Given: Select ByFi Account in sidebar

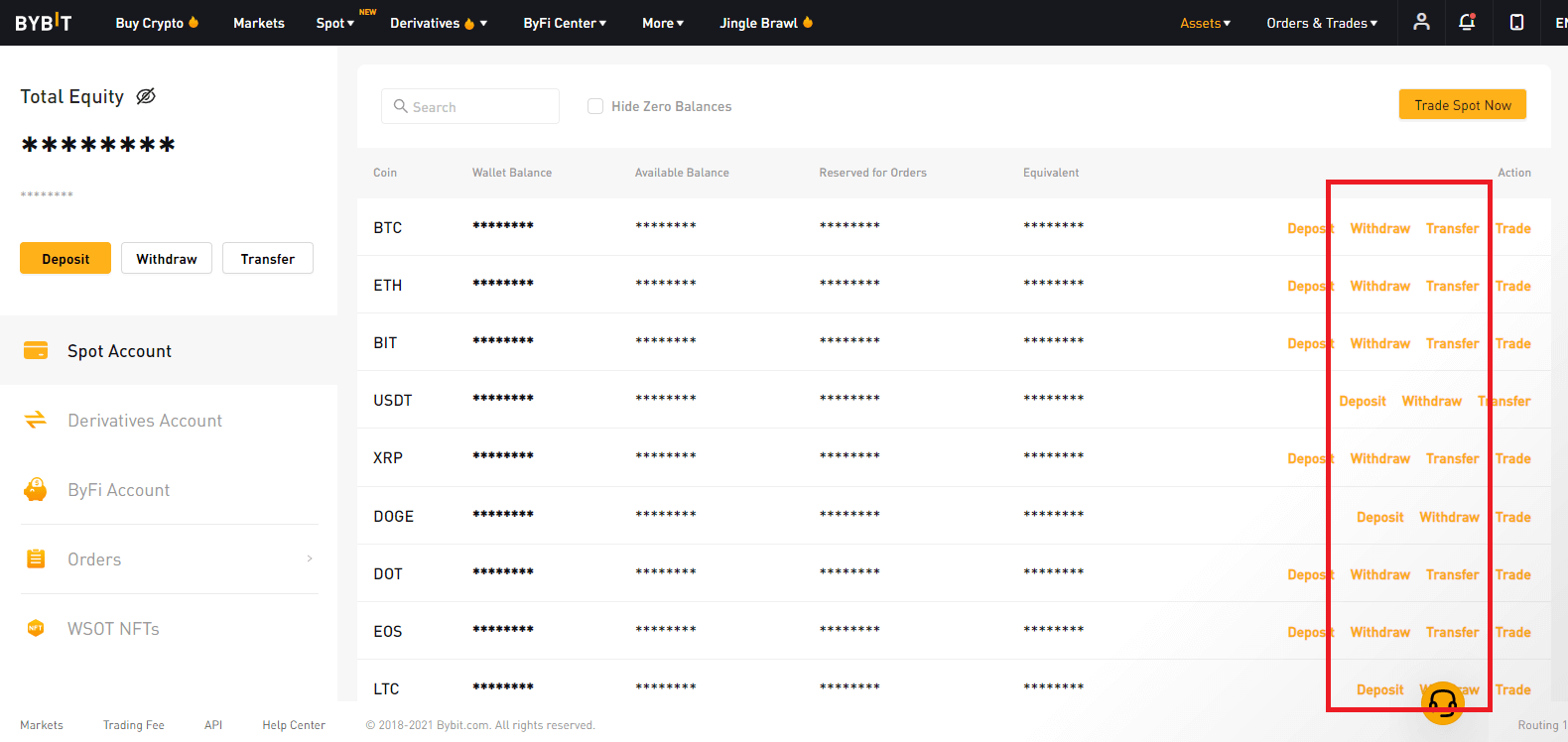Looking at the screenshot, I should coord(169,489).
